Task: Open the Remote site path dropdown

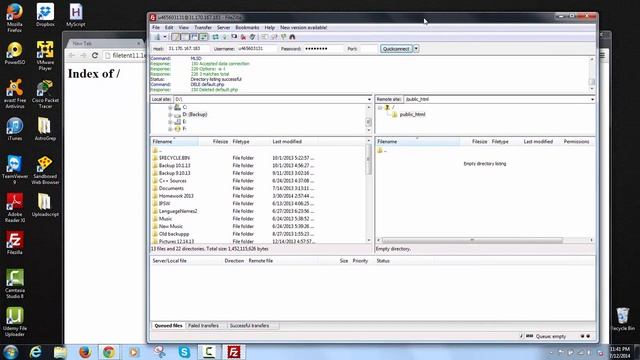Action: 592,99
